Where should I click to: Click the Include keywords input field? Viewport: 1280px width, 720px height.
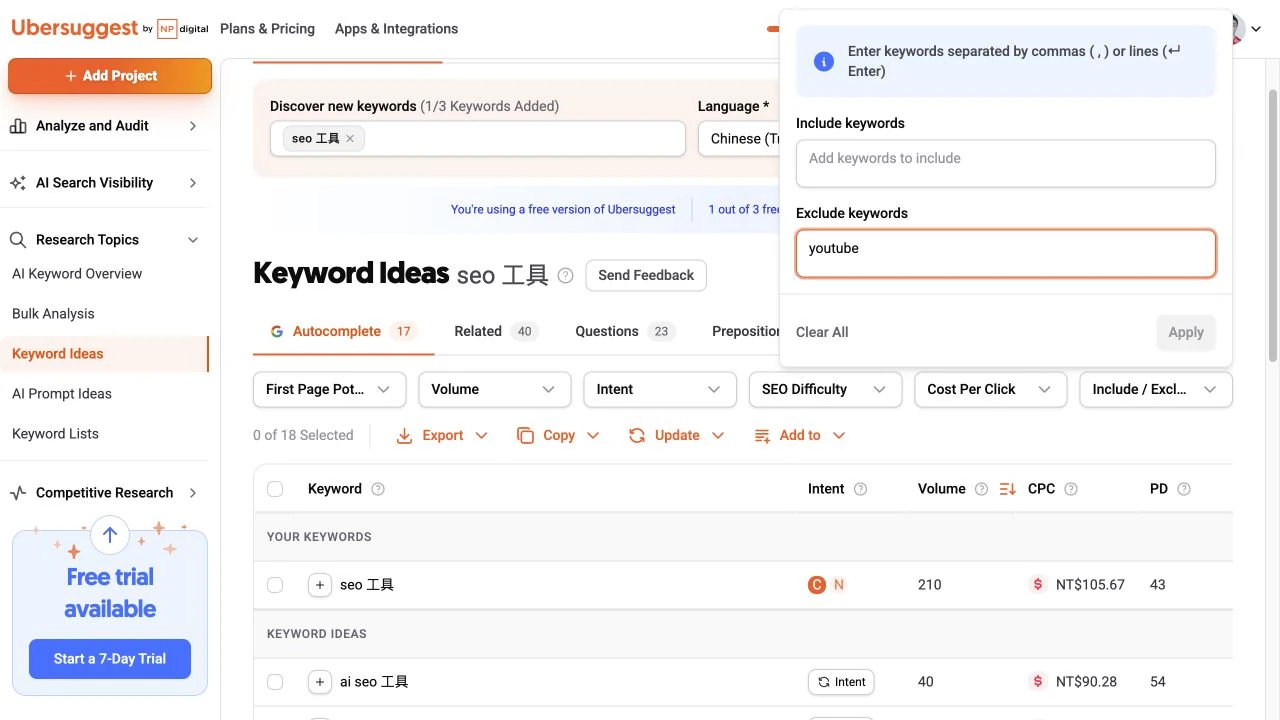tap(1006, 163)
